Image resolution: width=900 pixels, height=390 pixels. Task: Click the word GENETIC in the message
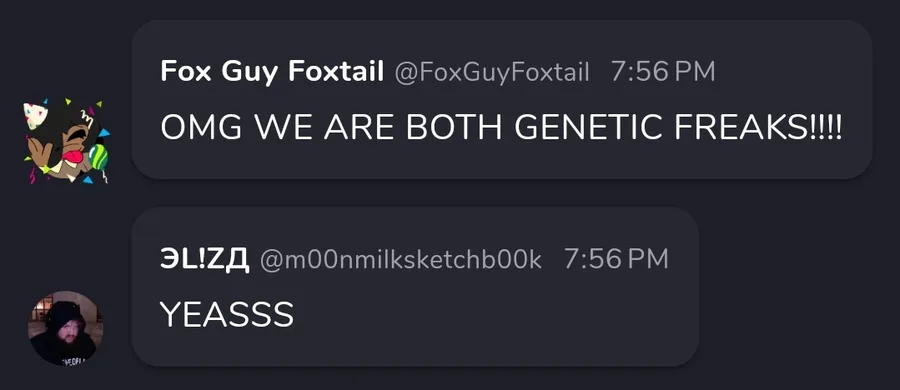click(x=588, y=128)
